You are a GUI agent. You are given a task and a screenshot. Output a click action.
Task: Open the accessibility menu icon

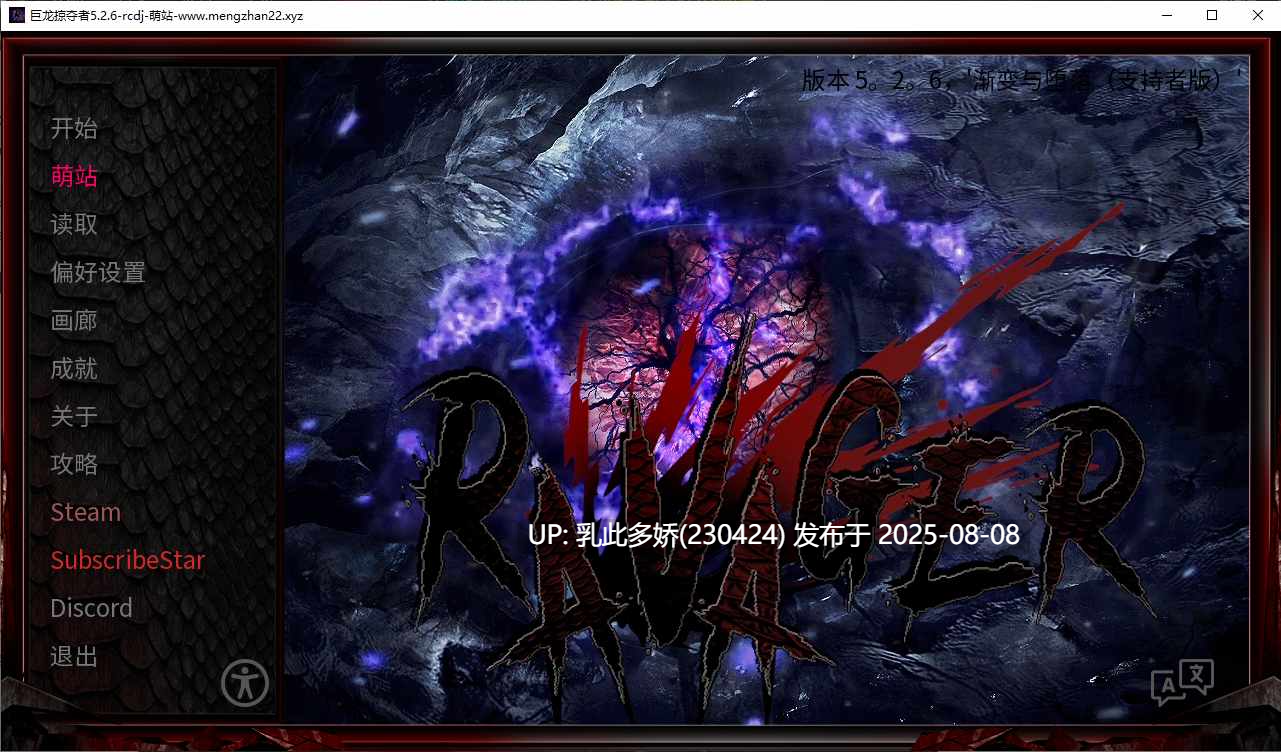[x=245, y=684]
